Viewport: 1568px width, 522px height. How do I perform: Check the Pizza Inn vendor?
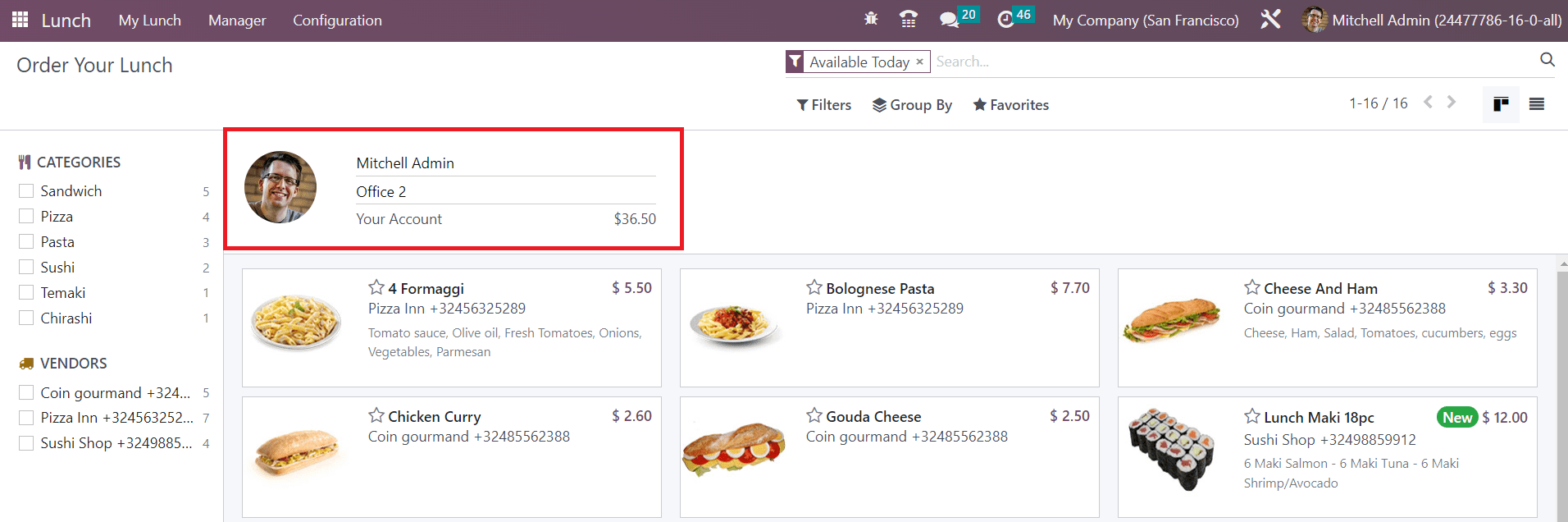click(x=26, y=417)
